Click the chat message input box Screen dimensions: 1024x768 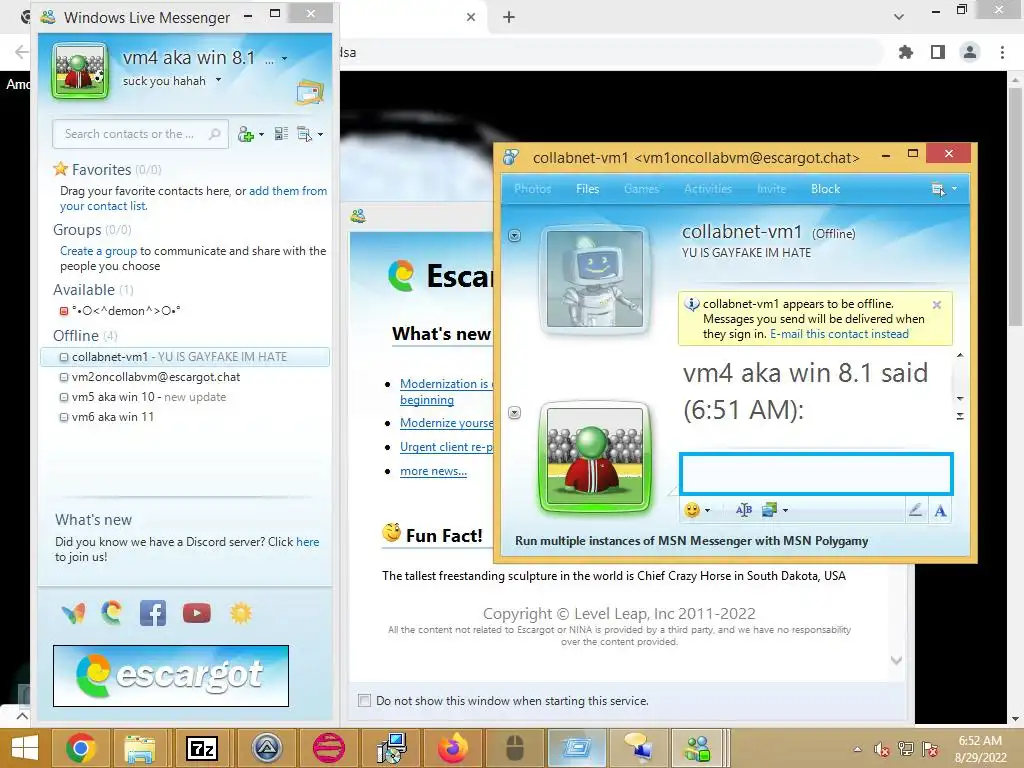(816, 473)
